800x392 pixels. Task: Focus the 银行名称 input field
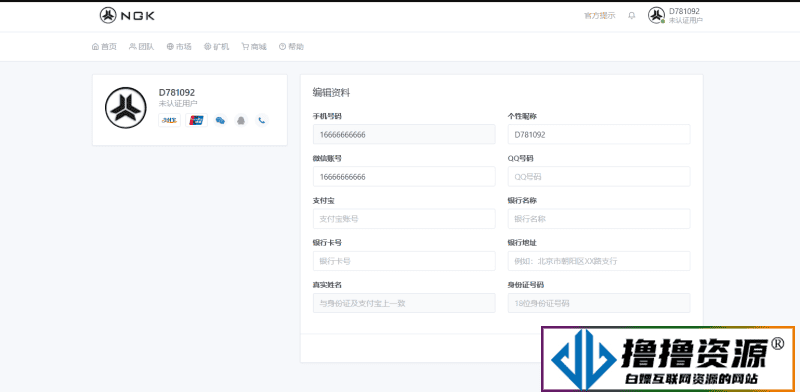pos(599,218)
